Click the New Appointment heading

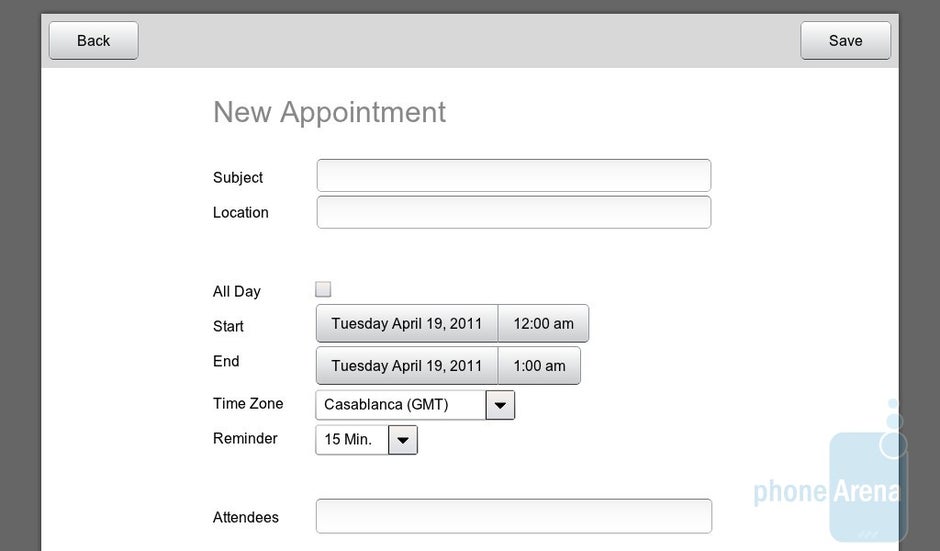pyautogui.click(x=330, y=112)
